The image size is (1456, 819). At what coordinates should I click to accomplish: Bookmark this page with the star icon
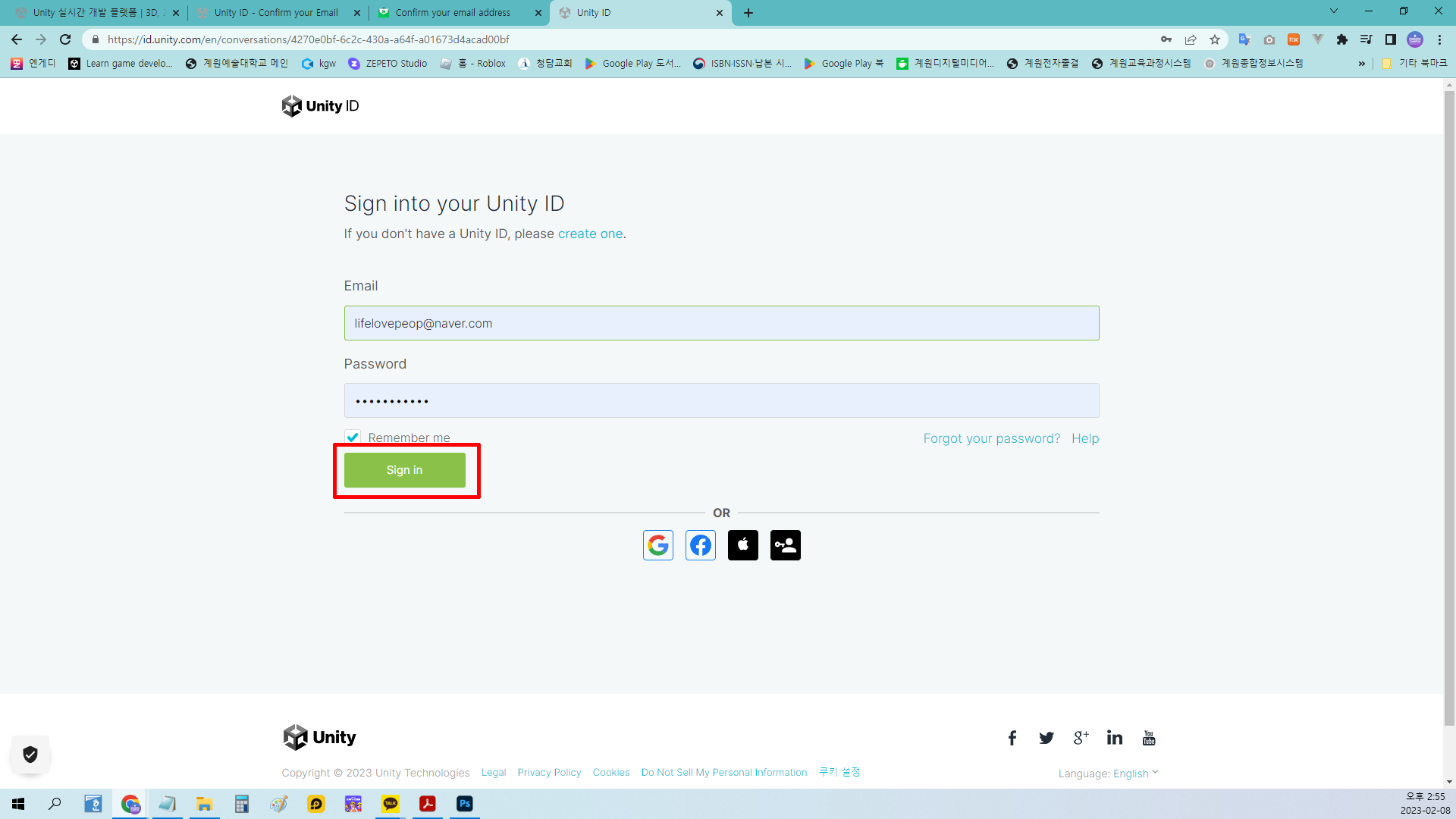[1215, 39]
